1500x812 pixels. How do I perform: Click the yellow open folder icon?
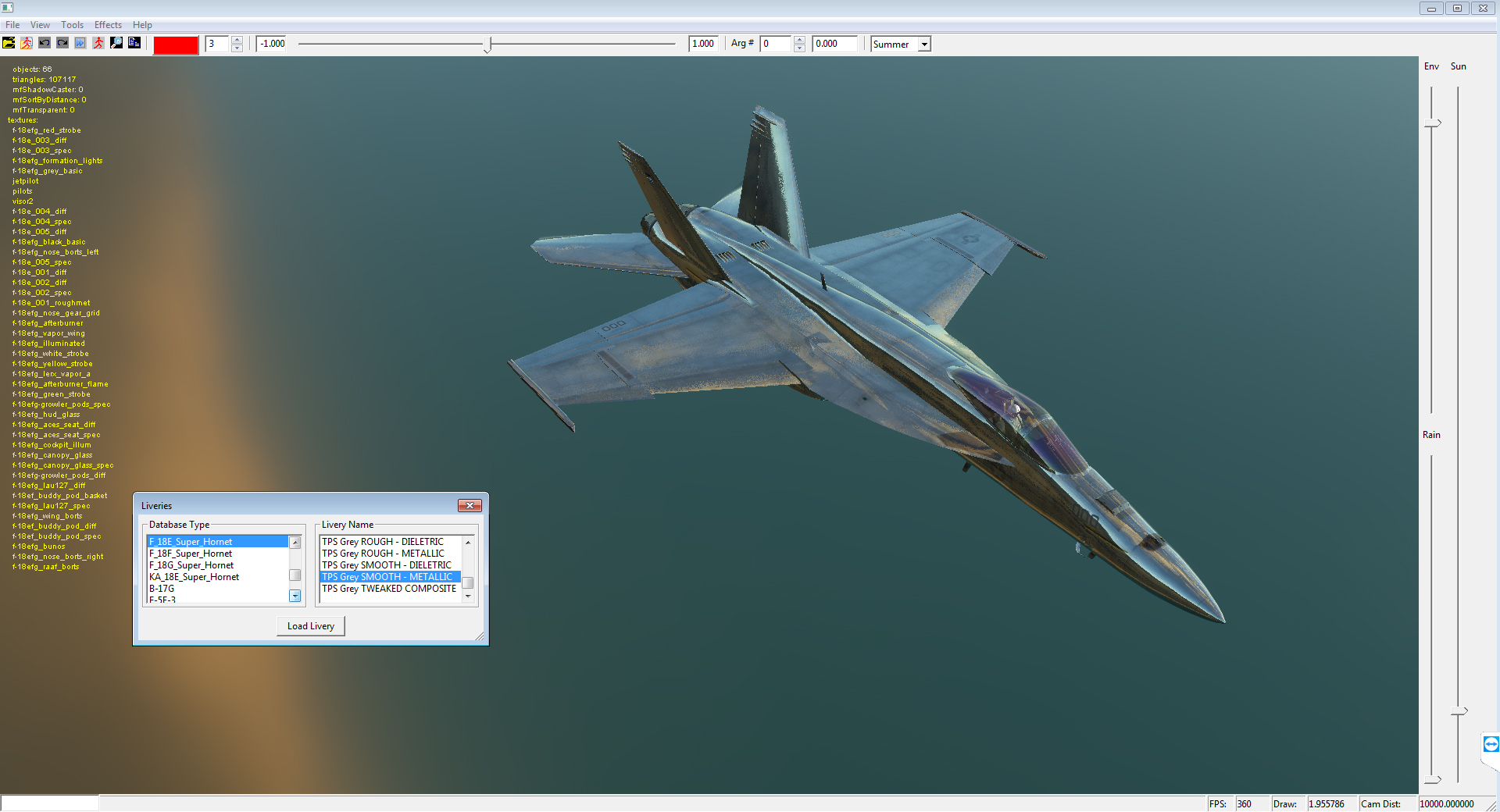(9, 43)
